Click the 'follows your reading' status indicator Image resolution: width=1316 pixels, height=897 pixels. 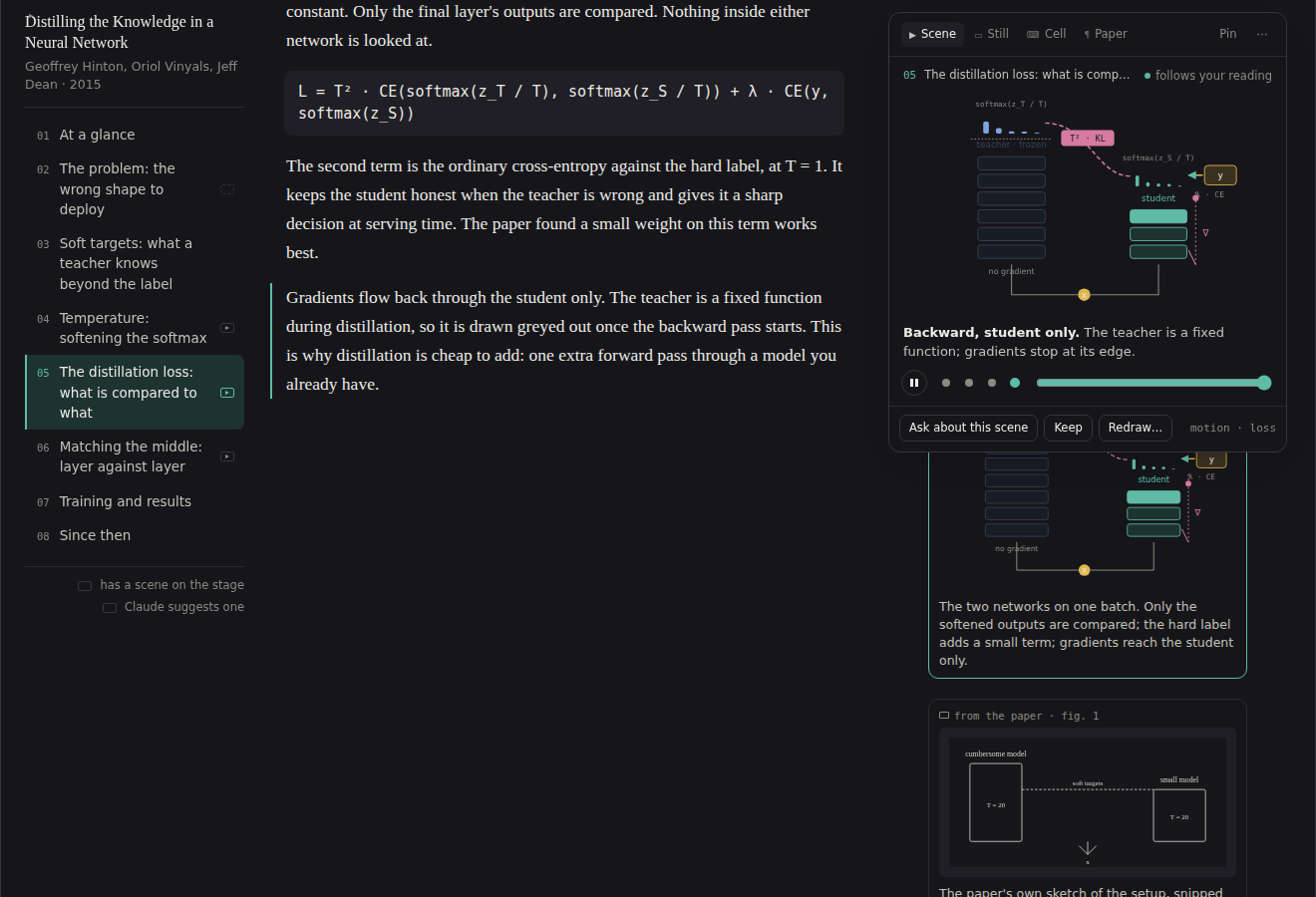[x=1207, y=76]
